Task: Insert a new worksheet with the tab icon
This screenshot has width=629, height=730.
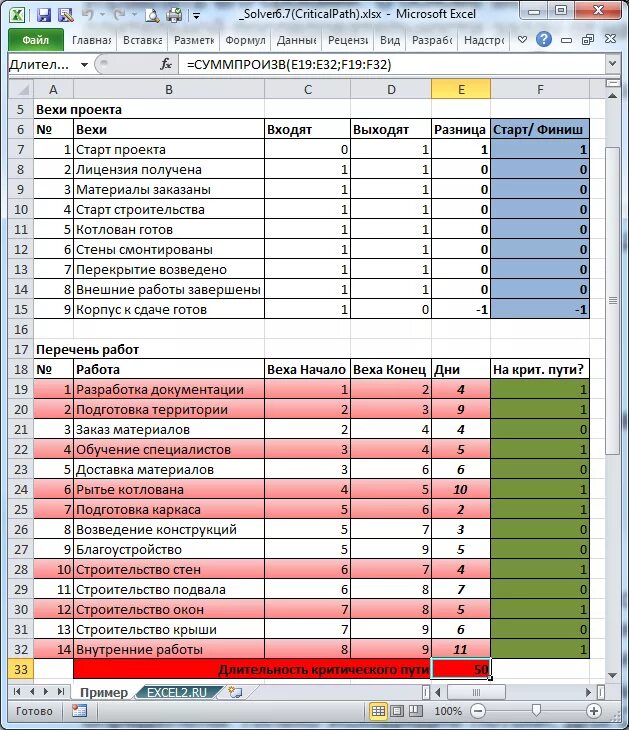Action: pos(235,693)
